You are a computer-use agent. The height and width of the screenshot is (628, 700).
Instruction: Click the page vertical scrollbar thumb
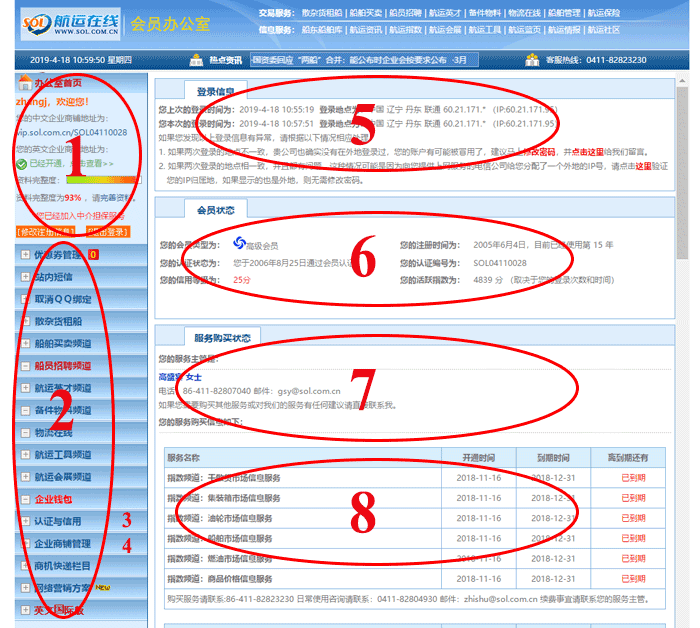point(682,172)
